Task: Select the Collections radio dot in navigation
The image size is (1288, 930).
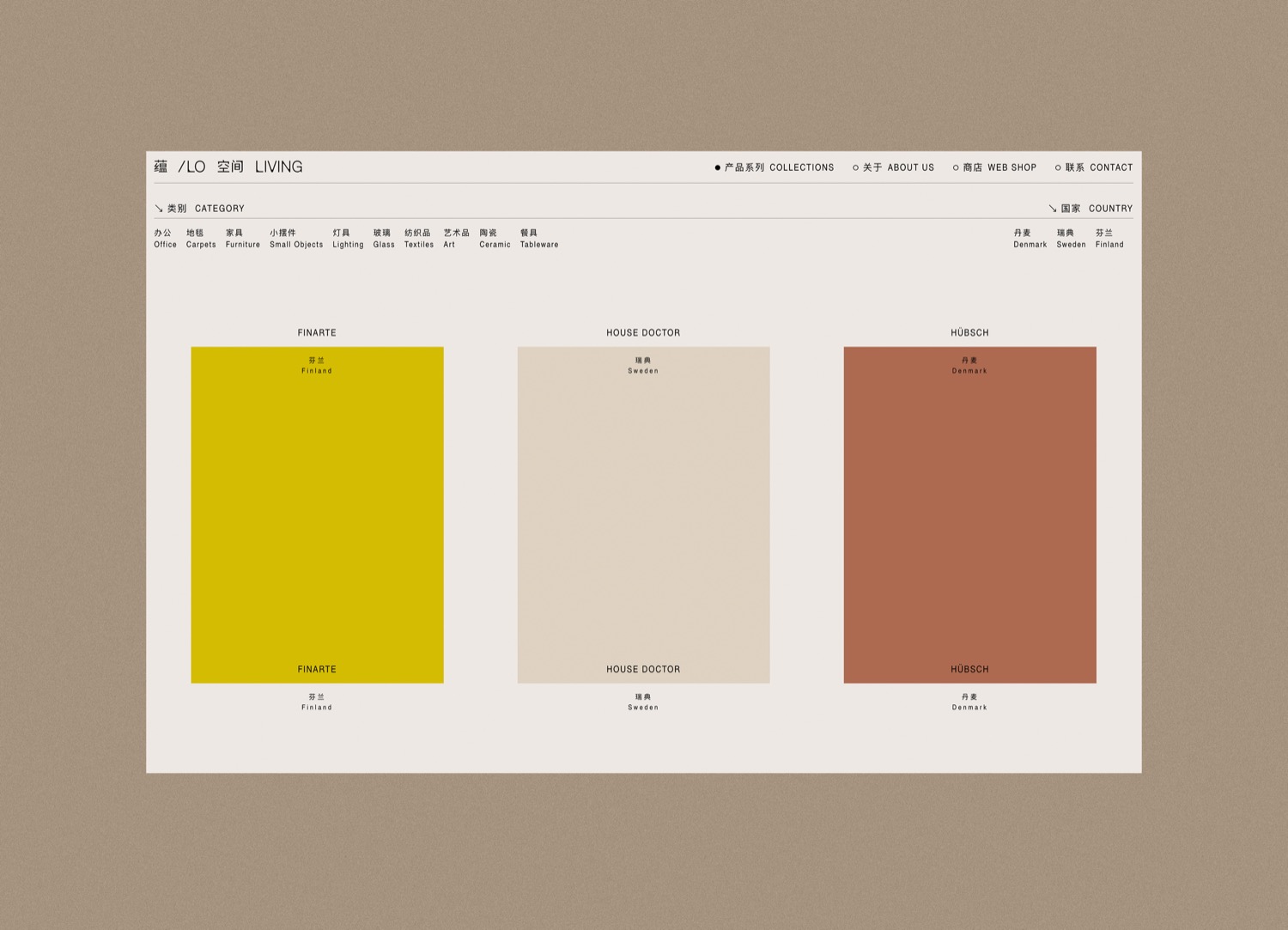Action: point(718,168)
